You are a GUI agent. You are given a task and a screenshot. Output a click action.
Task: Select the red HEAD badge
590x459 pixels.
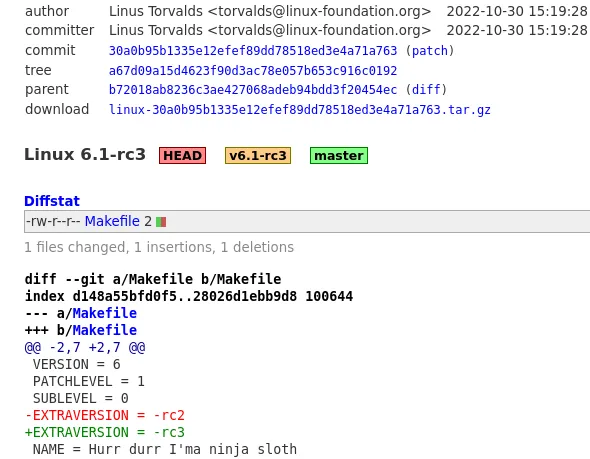click(182, 155)
